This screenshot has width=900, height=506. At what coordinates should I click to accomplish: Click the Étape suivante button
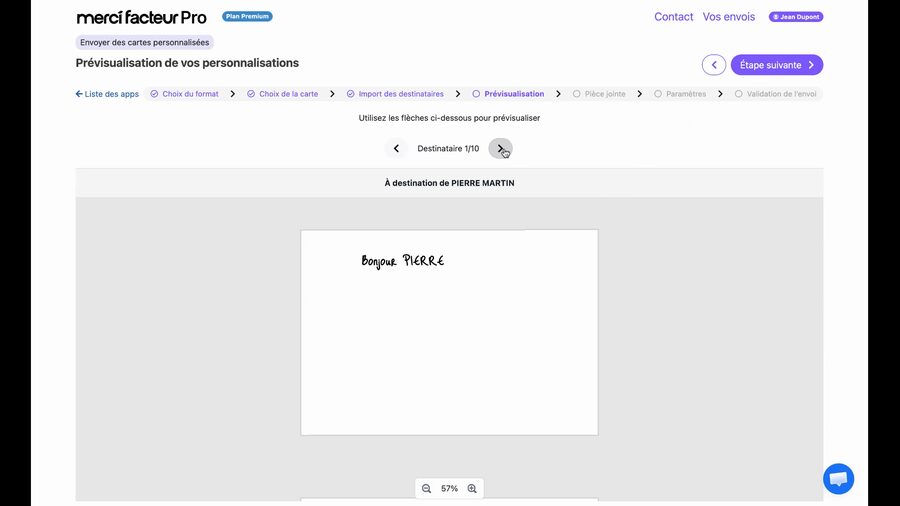[x=777, y=65]
